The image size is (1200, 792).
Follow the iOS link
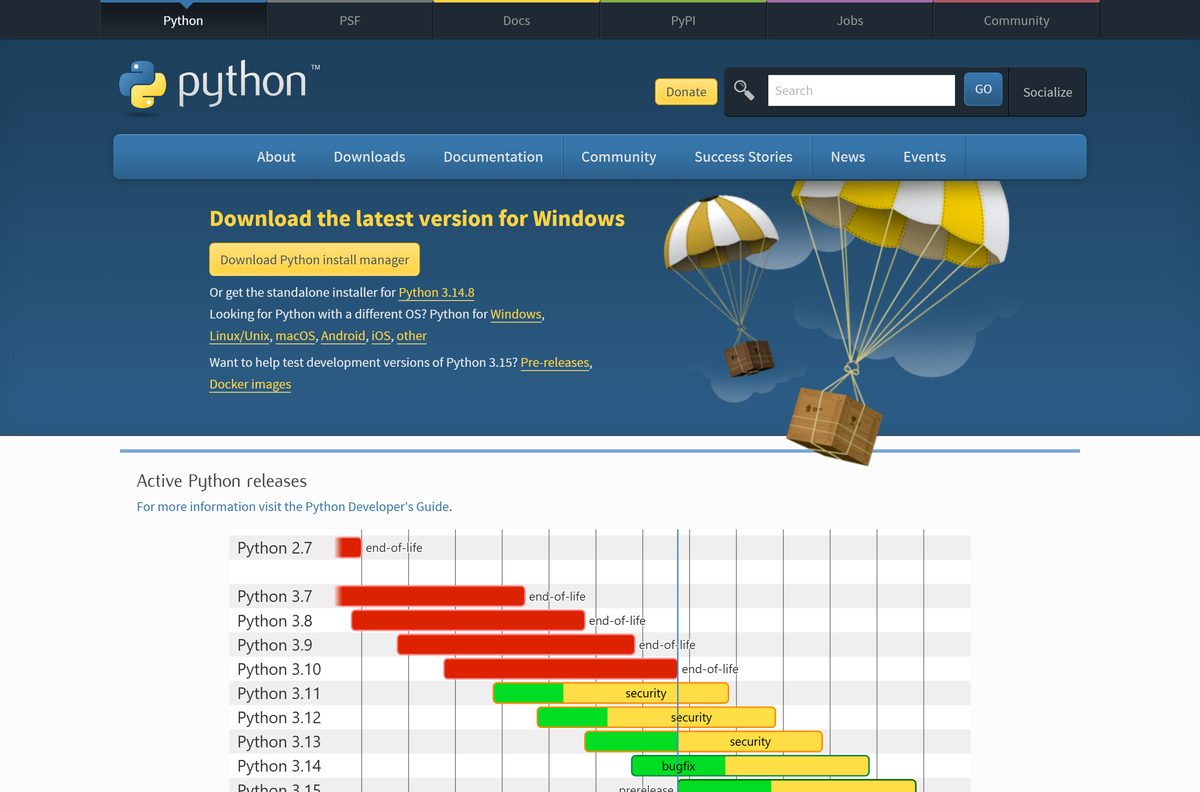(381, 336)
